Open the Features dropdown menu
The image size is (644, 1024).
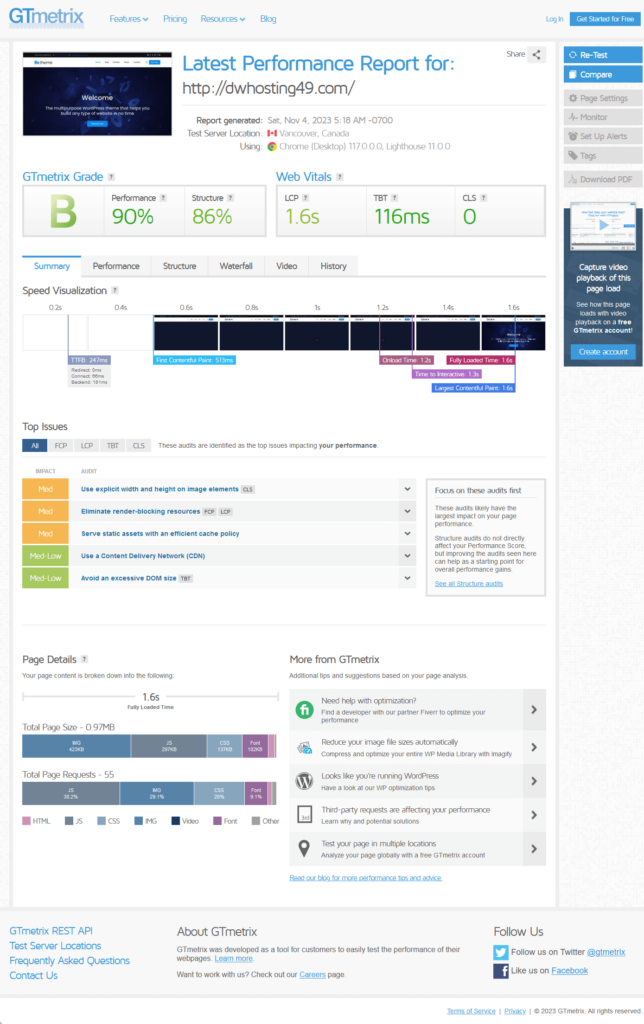[x=129, y=19]
